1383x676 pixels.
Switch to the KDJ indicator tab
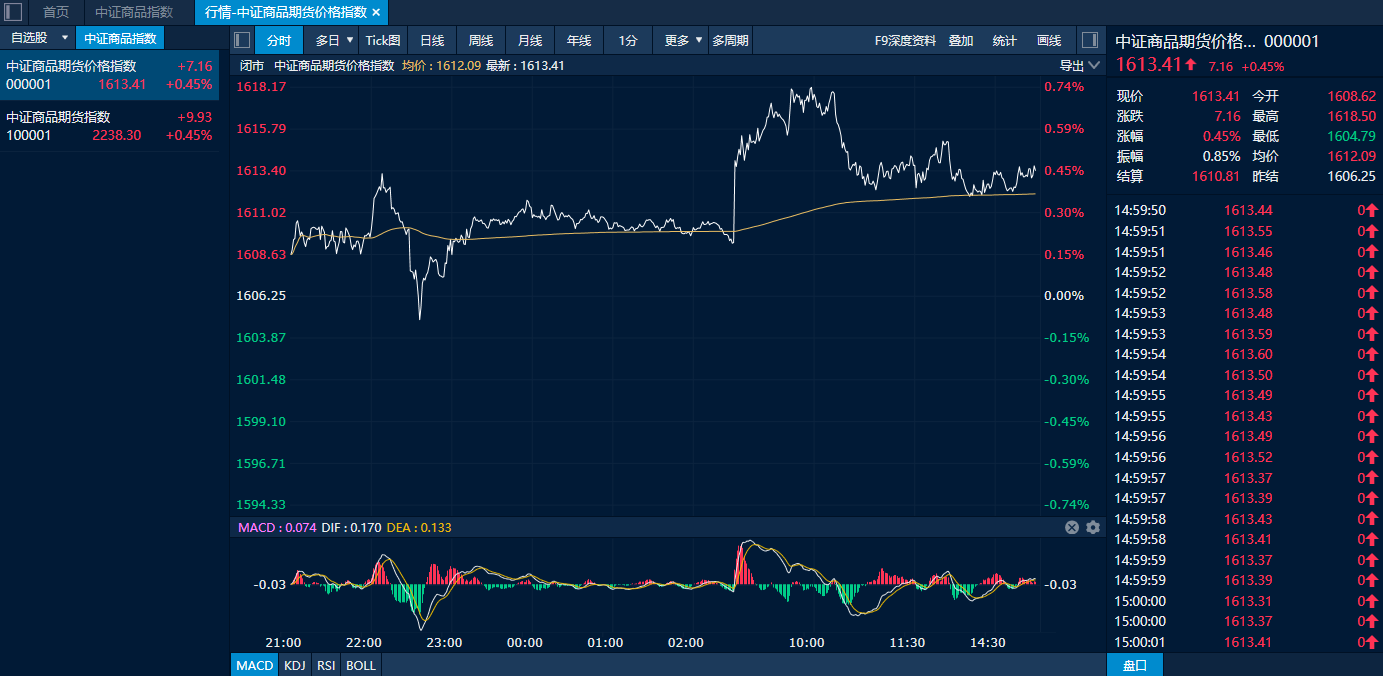pos(294,665)
